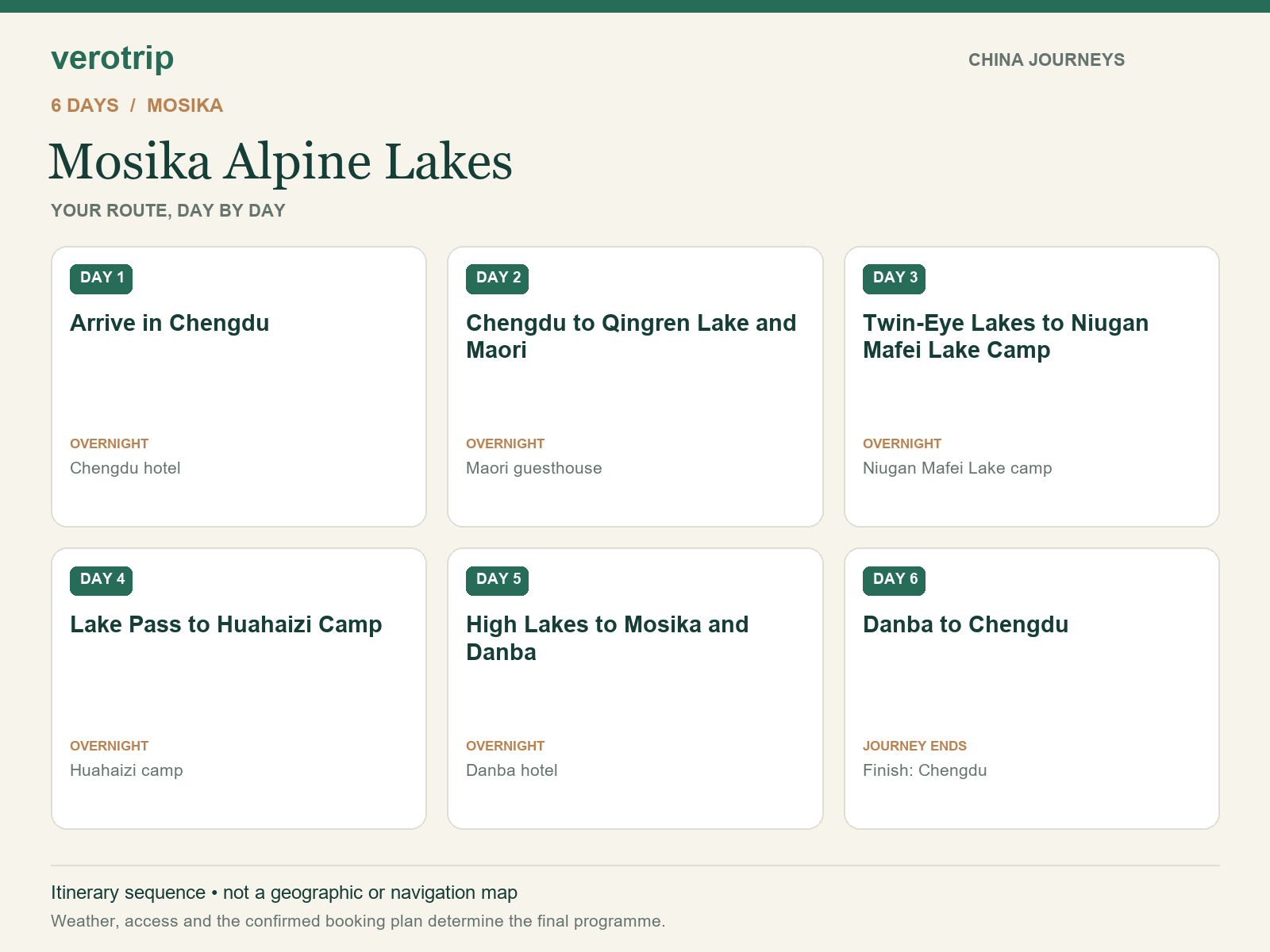Click the "Huahaizi camp" overnight text
The height and width of the screenshot is (952, 1270).
(126, 770)
